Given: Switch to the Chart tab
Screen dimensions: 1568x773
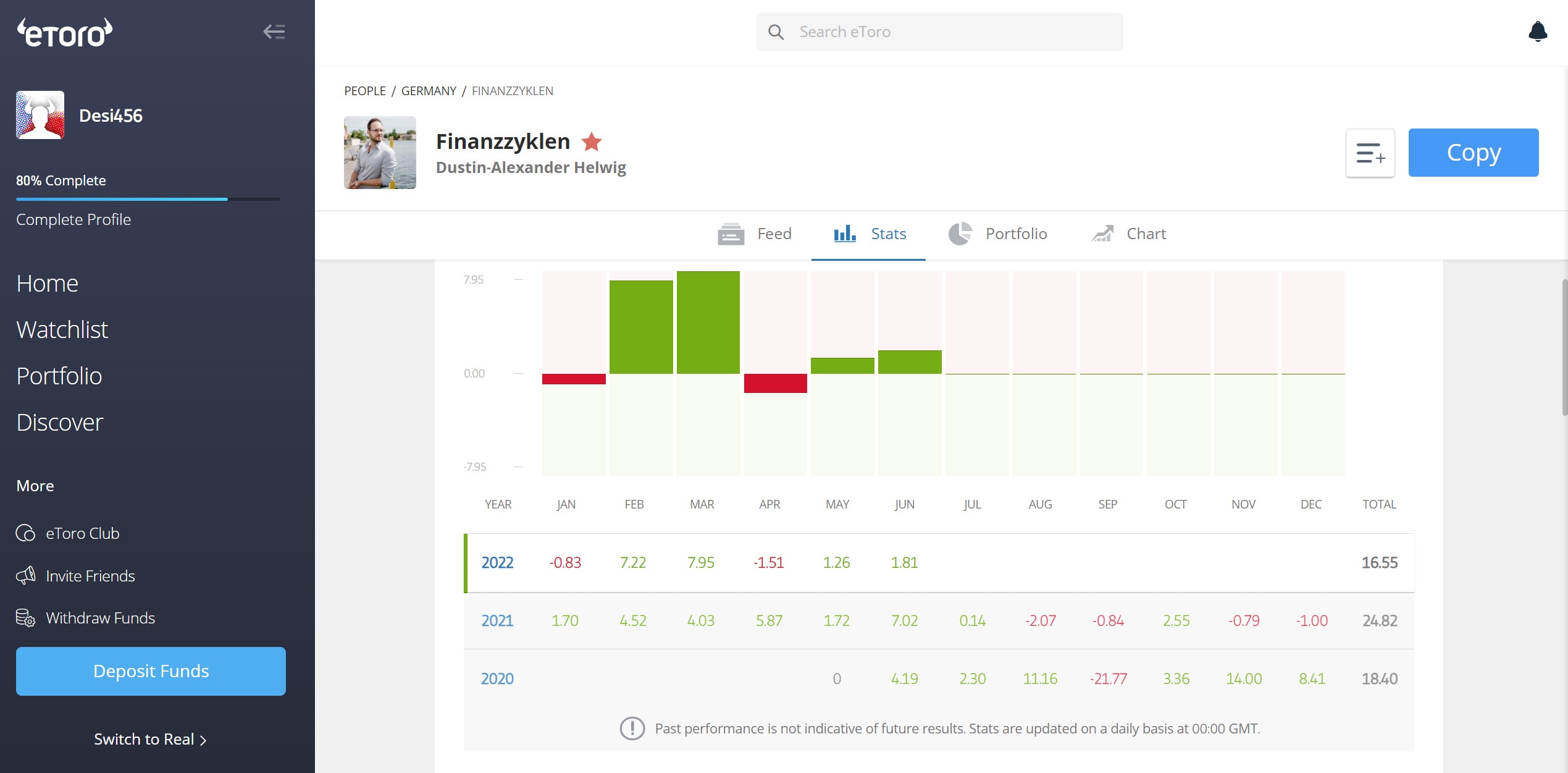Looking at the screenshot, I should pos(1128,234).
